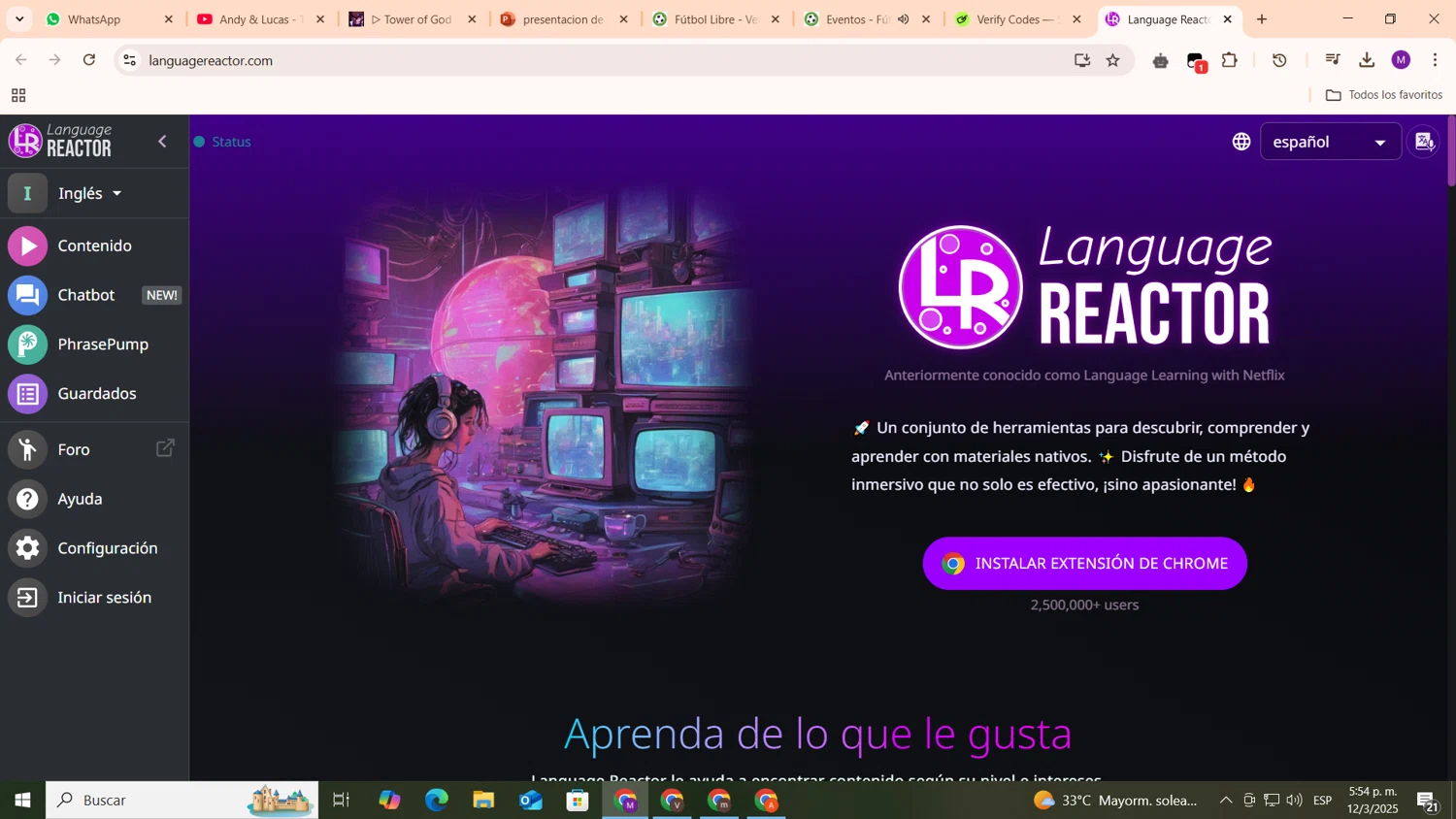Collapse the sidebar with the chevron arrow
The image size is (1456, 819).
pyautogui.click(x=162, y=142)
